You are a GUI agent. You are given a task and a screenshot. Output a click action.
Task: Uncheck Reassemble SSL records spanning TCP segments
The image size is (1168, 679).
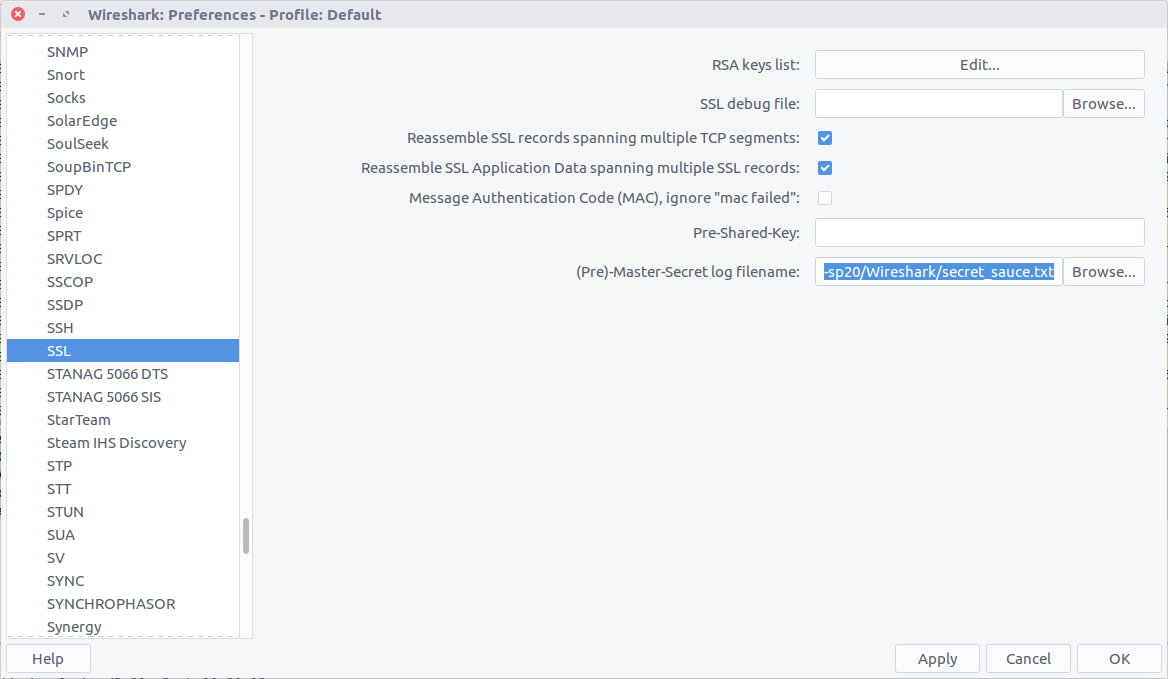(x=825, y=138)
